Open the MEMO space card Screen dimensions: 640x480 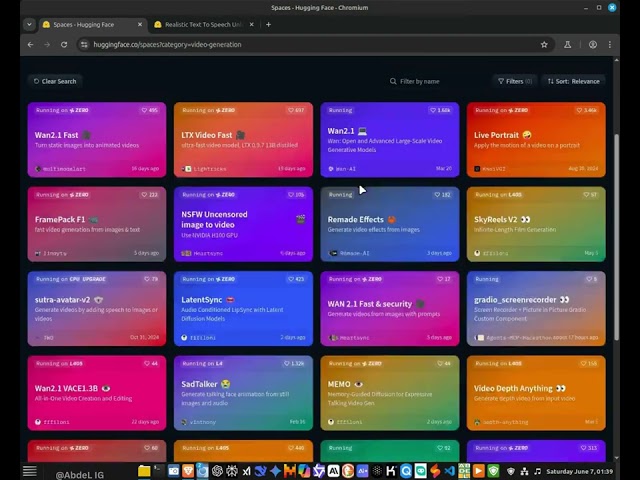(x=390, y=393)
